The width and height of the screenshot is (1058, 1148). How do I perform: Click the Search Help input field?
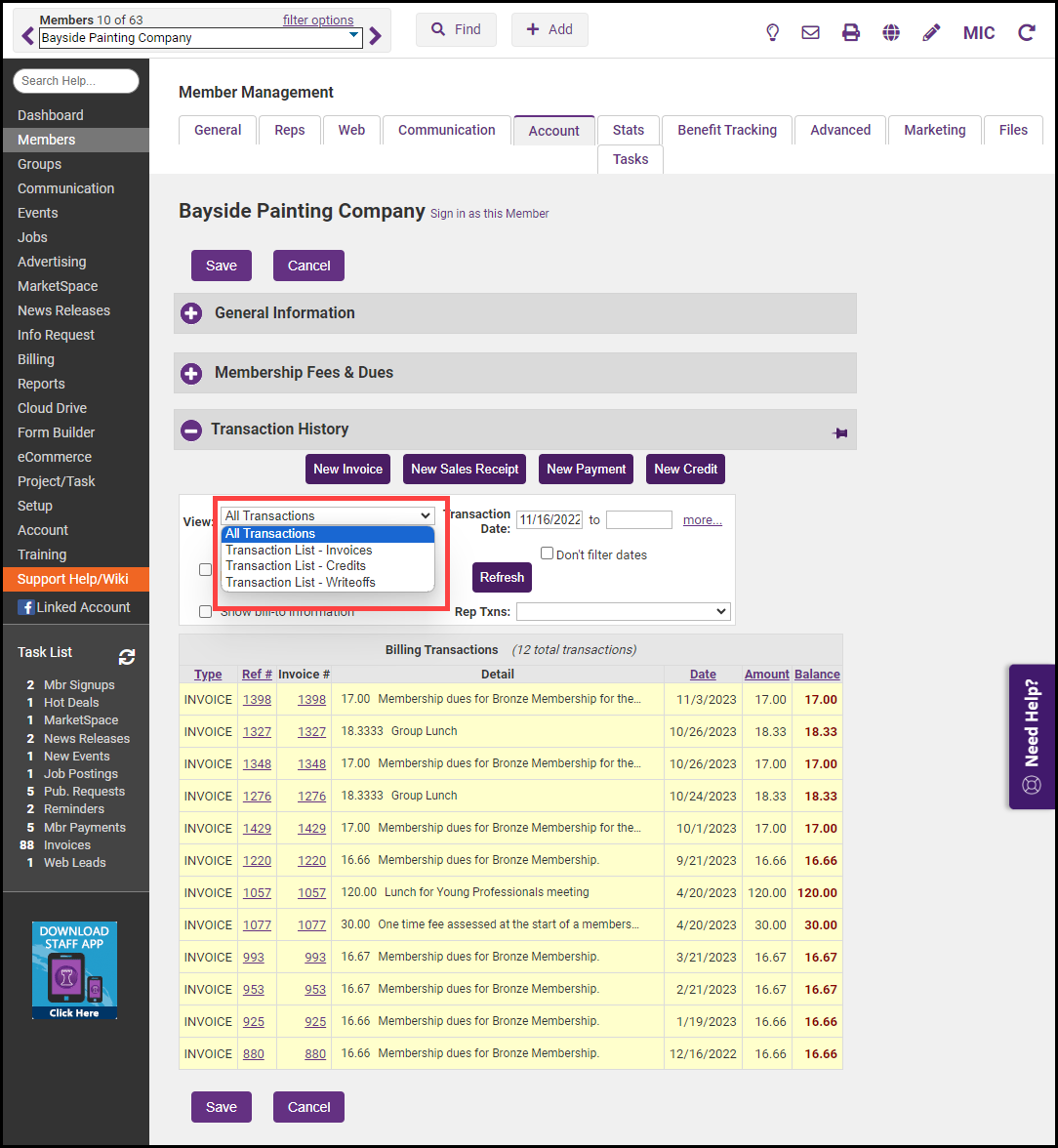76,81
